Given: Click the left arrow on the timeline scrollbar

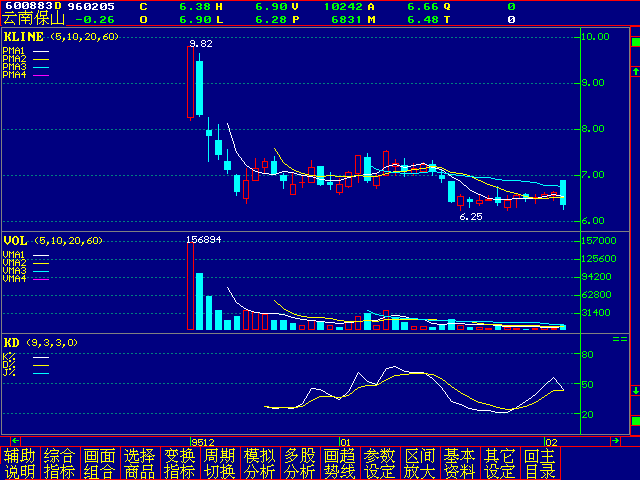Looking at the screenshot, I should point(15,440).
